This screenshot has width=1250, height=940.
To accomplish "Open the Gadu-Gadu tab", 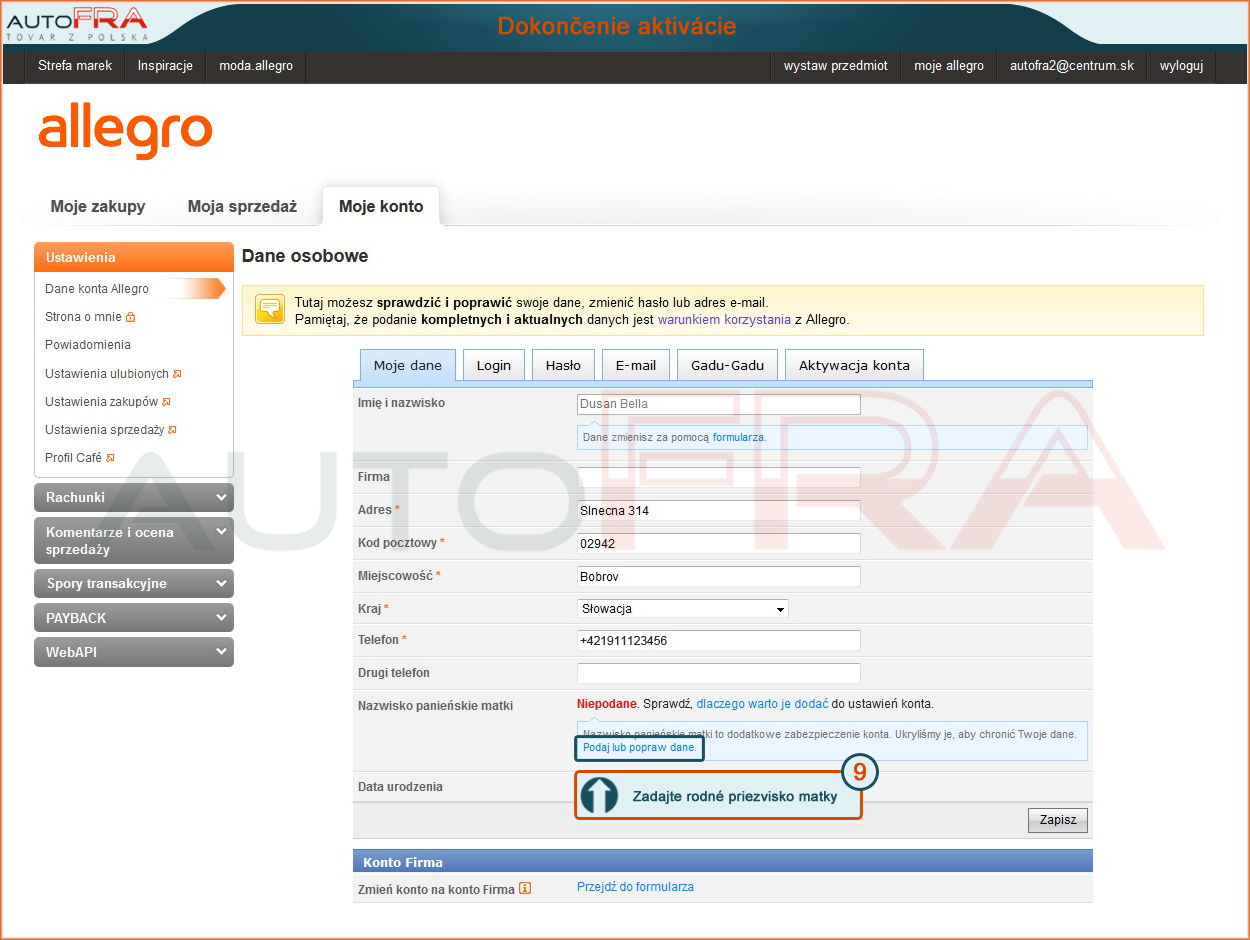I will (727, 366).
